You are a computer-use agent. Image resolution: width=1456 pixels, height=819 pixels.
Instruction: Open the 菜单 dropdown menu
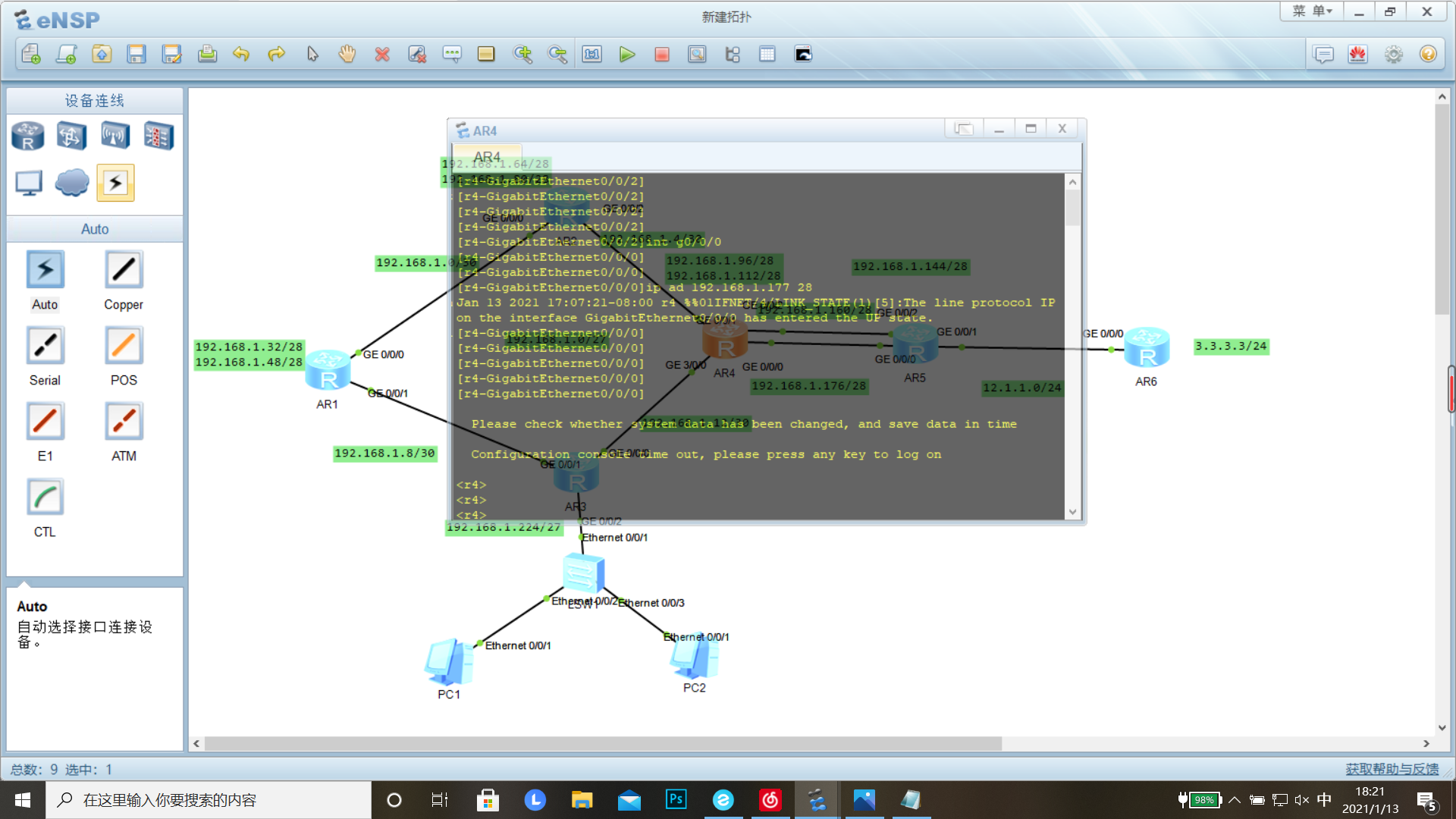click(x=1312, y=11)
